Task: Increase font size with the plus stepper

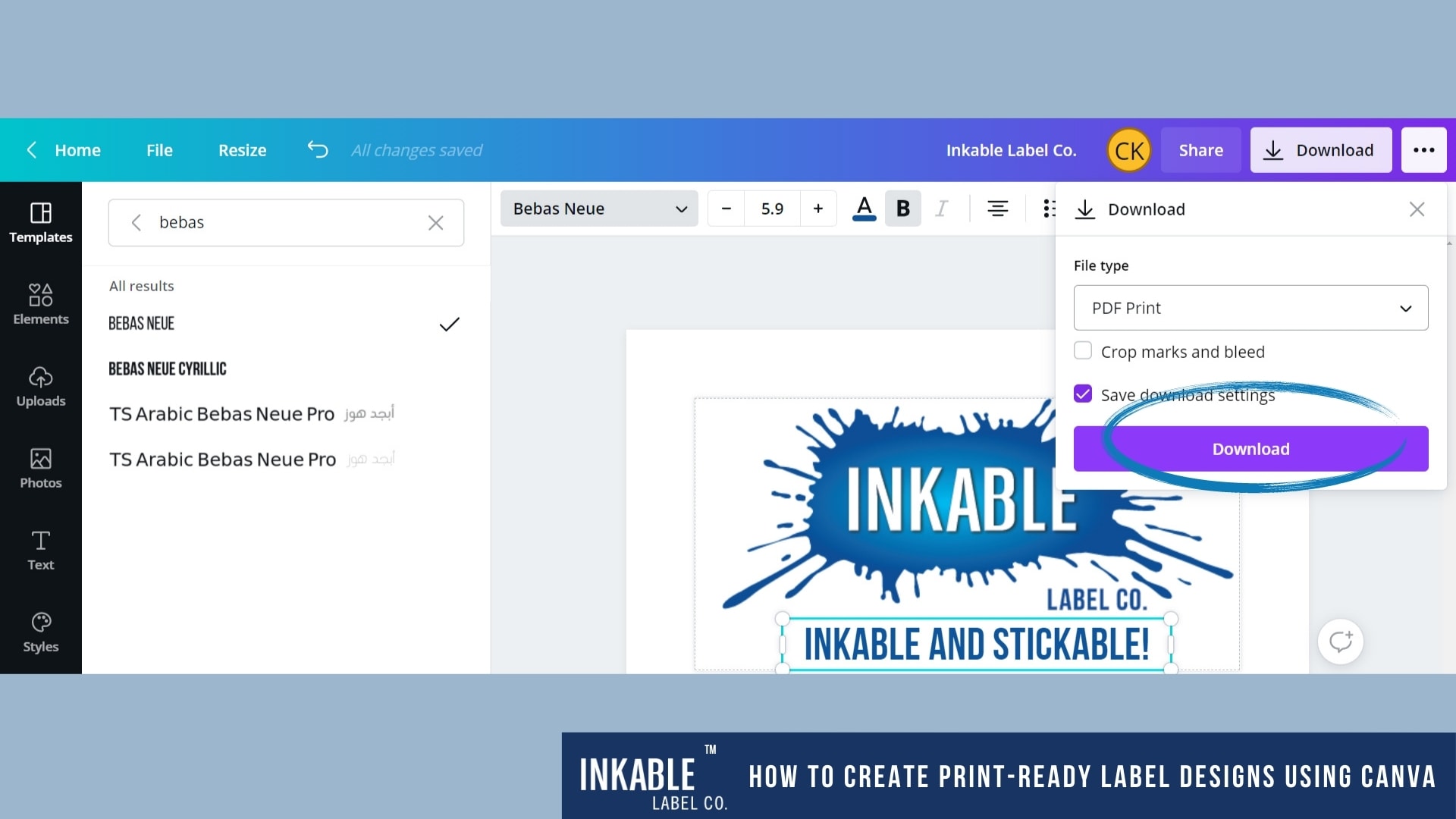Action: tap(818, 209)
